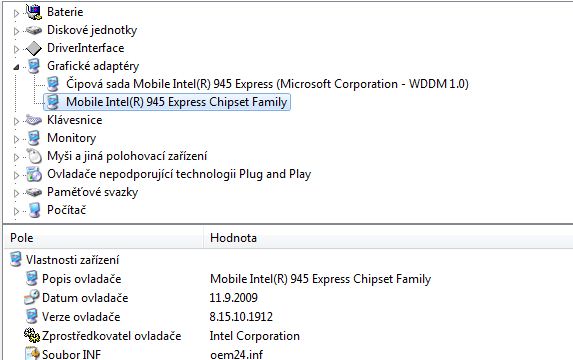573x360 pixels.
Task: Sort by the Pole column header
Action: click(103, 238)
